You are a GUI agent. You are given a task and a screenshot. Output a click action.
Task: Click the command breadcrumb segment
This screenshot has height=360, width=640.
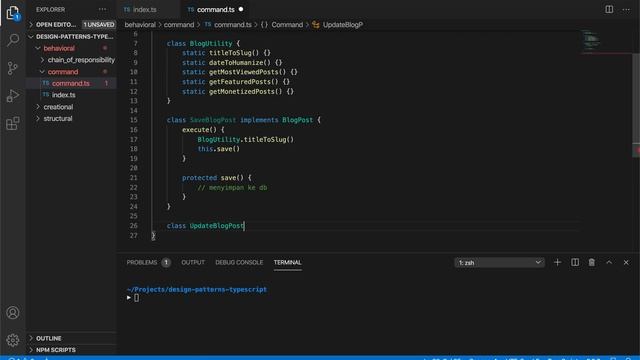coord(179,25)
